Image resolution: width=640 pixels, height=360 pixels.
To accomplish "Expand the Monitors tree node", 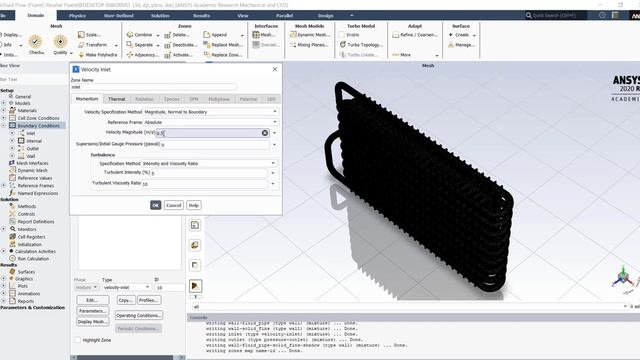I will point(4,229).
